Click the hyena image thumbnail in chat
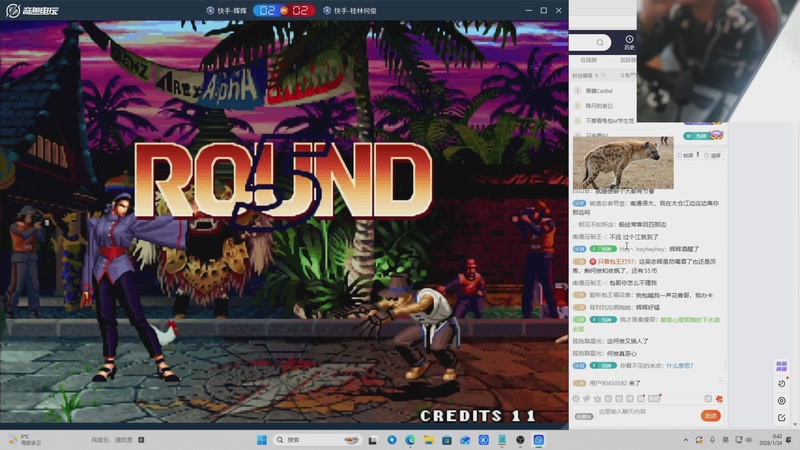Screen dimensions: 800x450 623,163
